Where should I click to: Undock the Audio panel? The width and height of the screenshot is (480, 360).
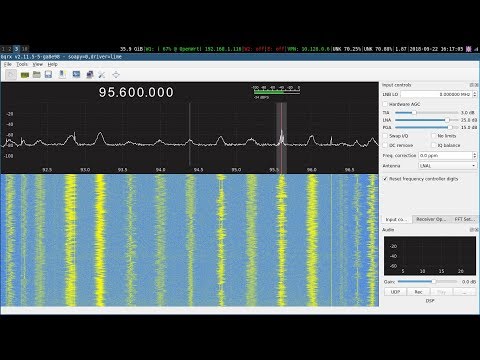point(473,230)
